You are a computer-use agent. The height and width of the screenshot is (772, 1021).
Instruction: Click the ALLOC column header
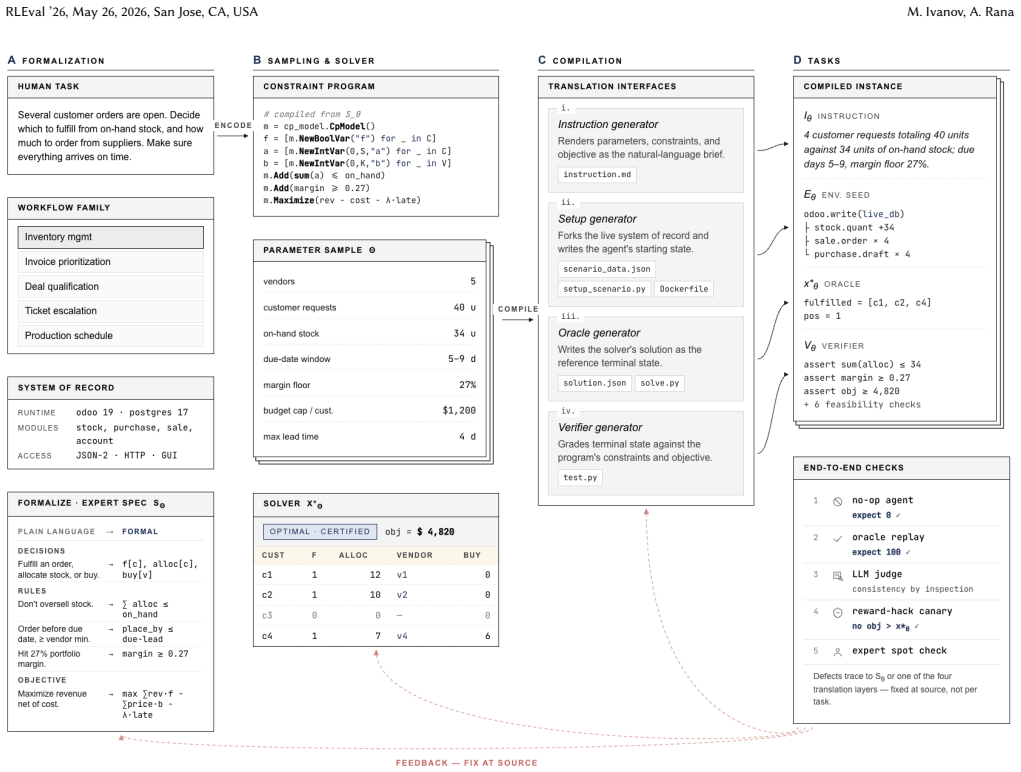pos(353,555)
